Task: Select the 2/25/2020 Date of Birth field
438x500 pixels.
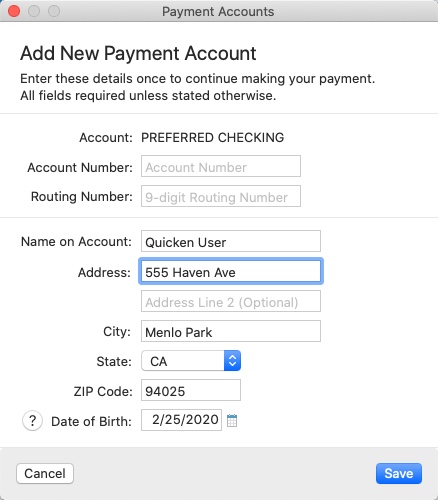Action: coord(181,420)
